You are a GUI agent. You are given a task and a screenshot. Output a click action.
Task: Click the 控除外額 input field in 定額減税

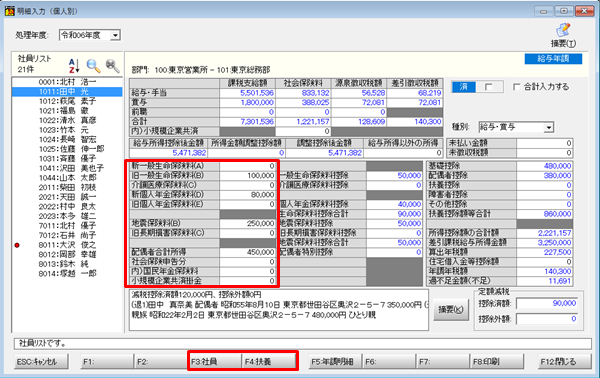pyautogui.click(x=547, y=319)
